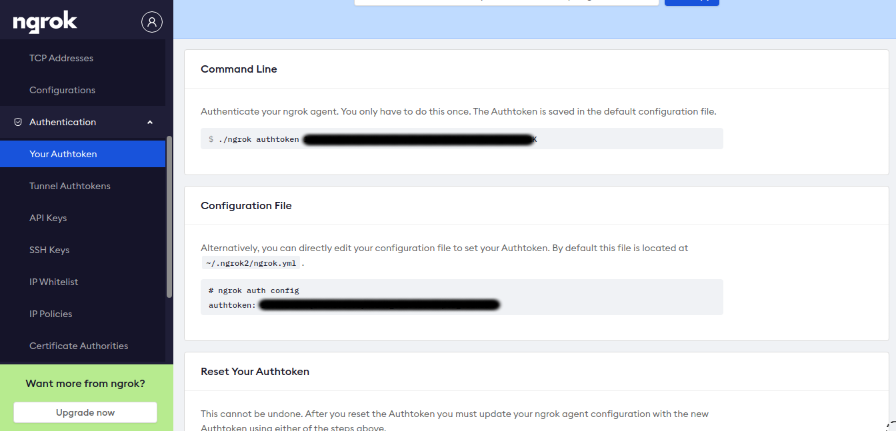Click the Upgrade now button
Viewport: 896px width, 431px height.
tap(85, 413)
